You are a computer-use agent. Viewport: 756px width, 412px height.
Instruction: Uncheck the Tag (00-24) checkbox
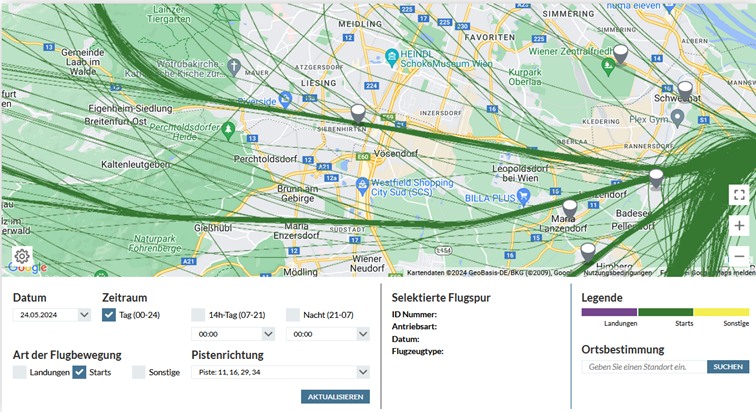[109, 314]
